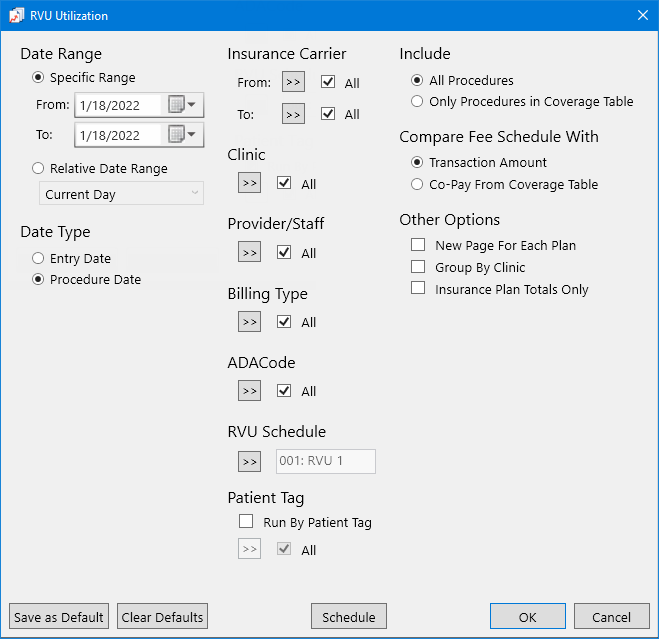This screenshot has height=639, width=659.
Task: Open the Clinic selection arrow button
Action: 249,183
